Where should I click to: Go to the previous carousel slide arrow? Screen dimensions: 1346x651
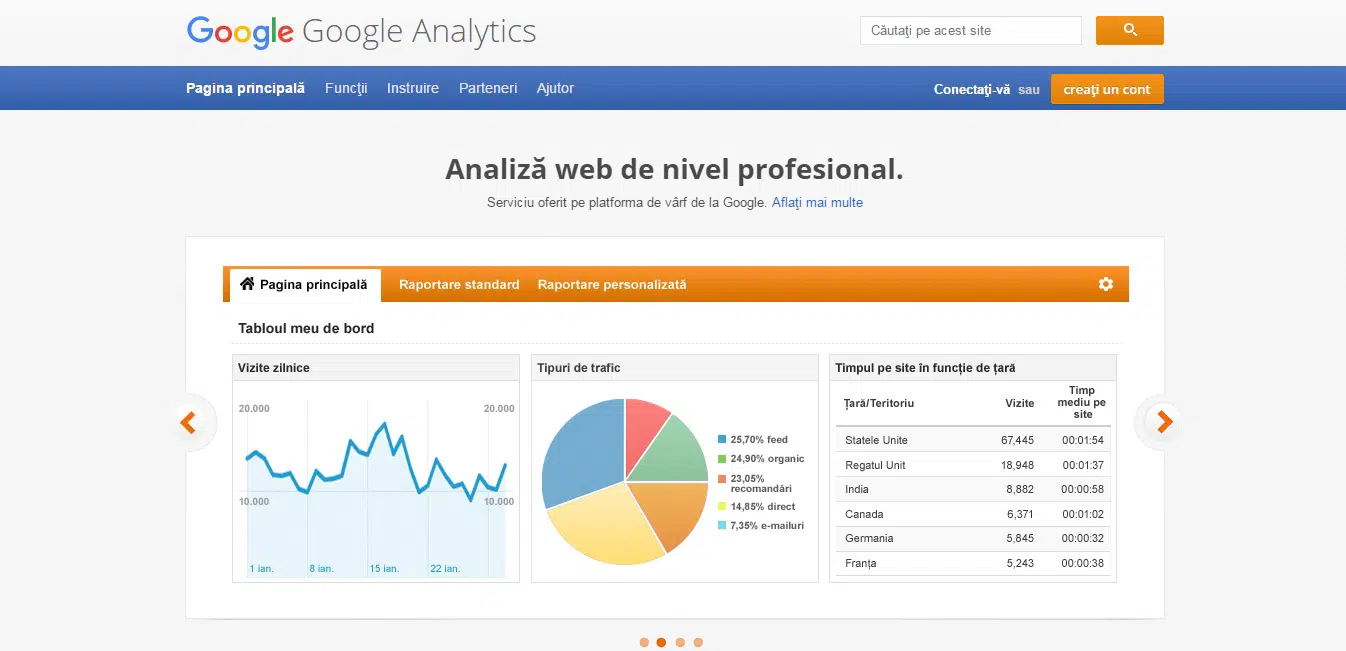pyautogui.click(x=188, y=422)
